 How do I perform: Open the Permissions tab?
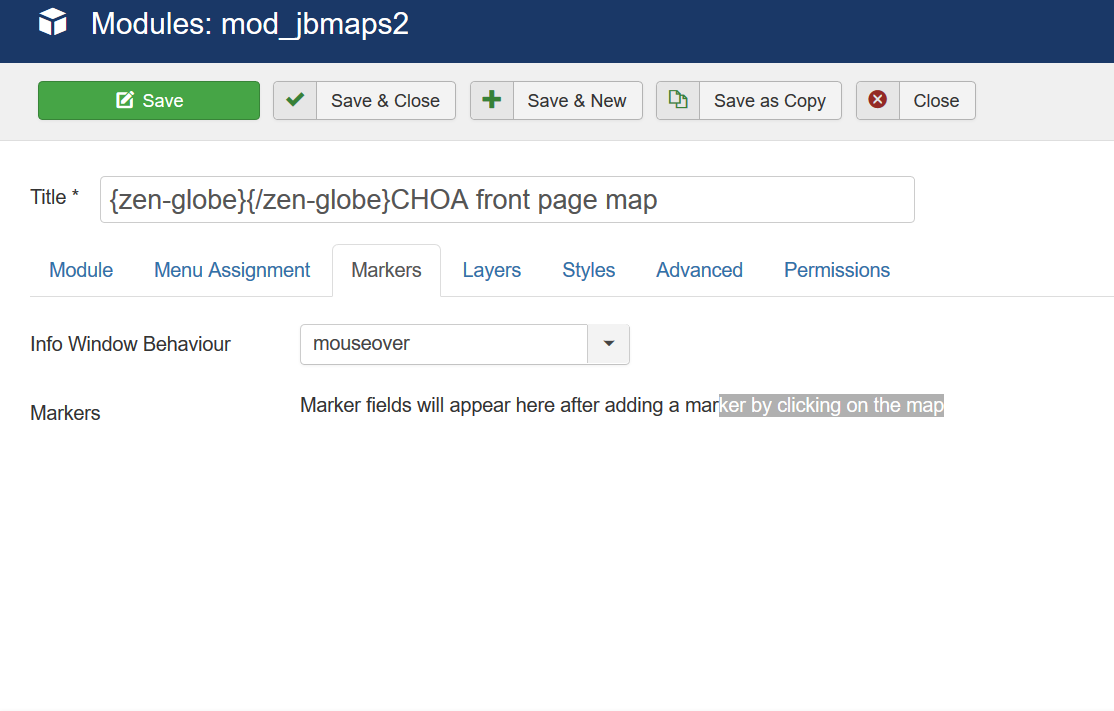click(837, 270)
